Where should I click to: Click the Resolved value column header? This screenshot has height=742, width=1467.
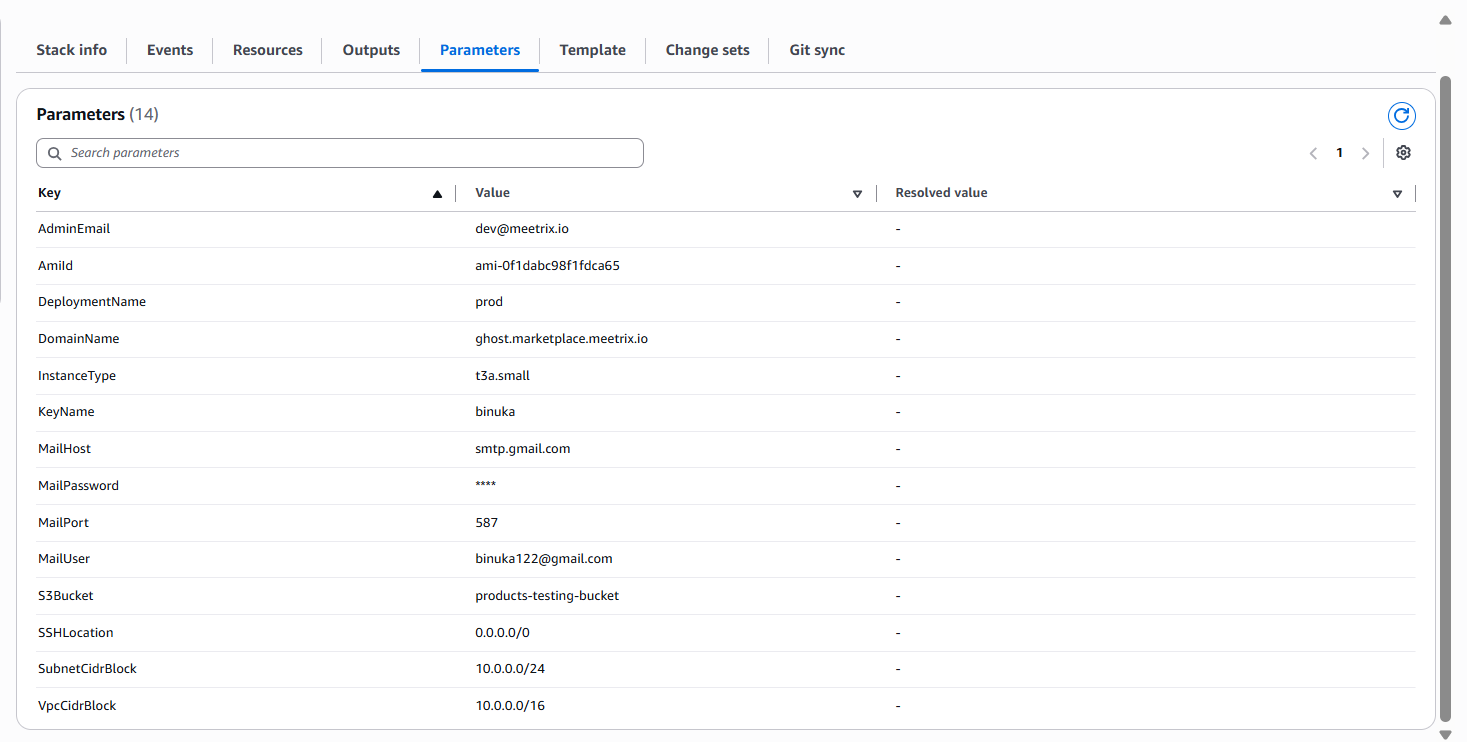(941, 193)
